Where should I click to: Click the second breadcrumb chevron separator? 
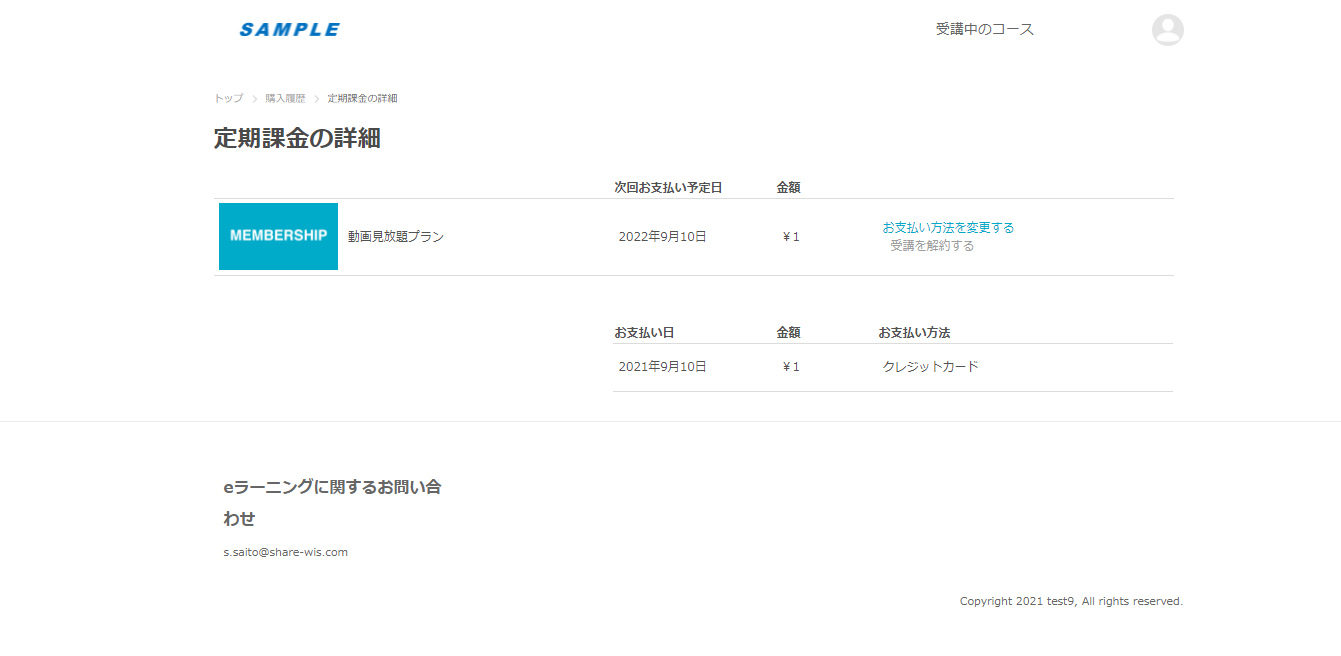[317, 99]
